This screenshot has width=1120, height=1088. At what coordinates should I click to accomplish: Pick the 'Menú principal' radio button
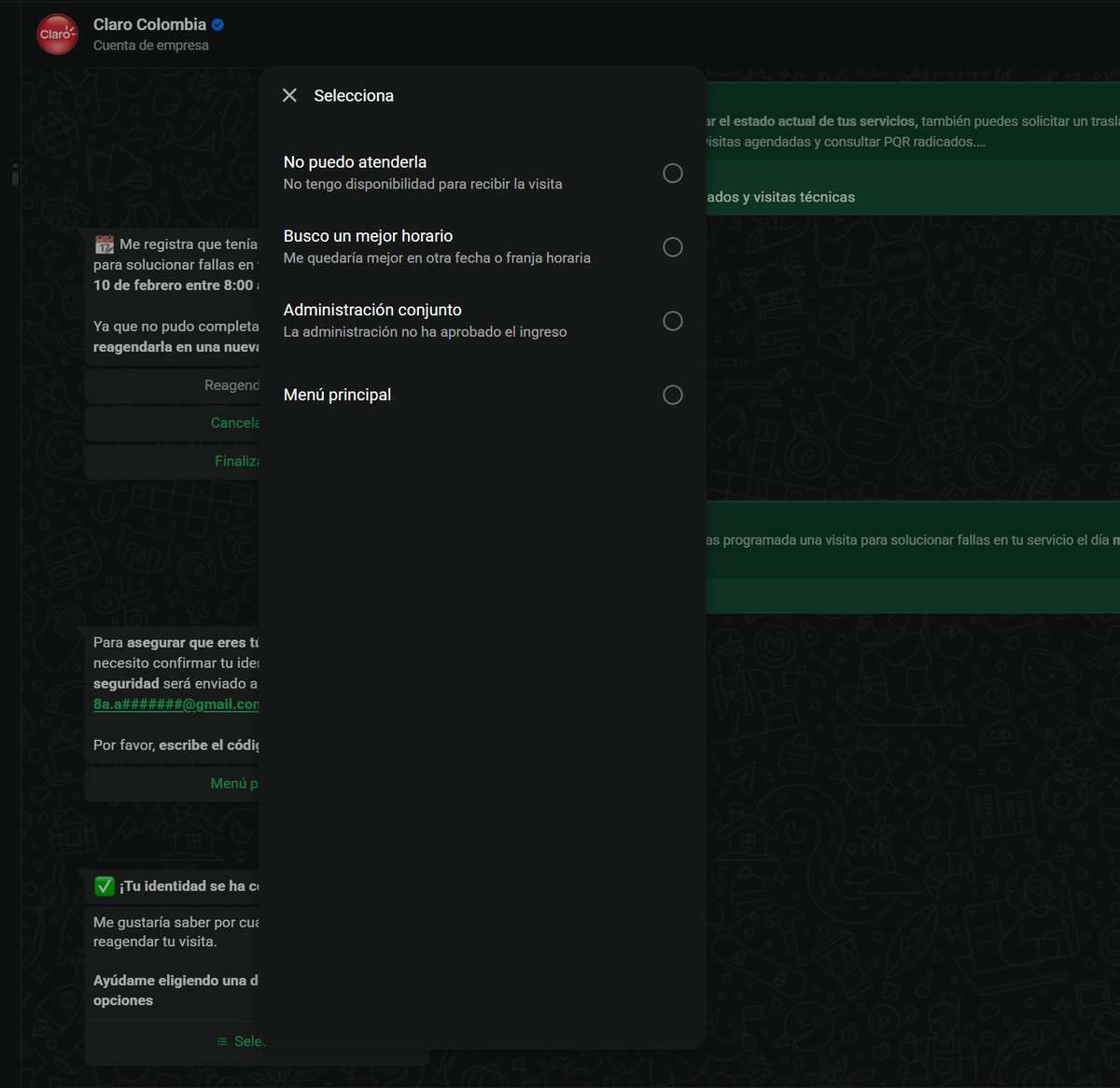672,395
